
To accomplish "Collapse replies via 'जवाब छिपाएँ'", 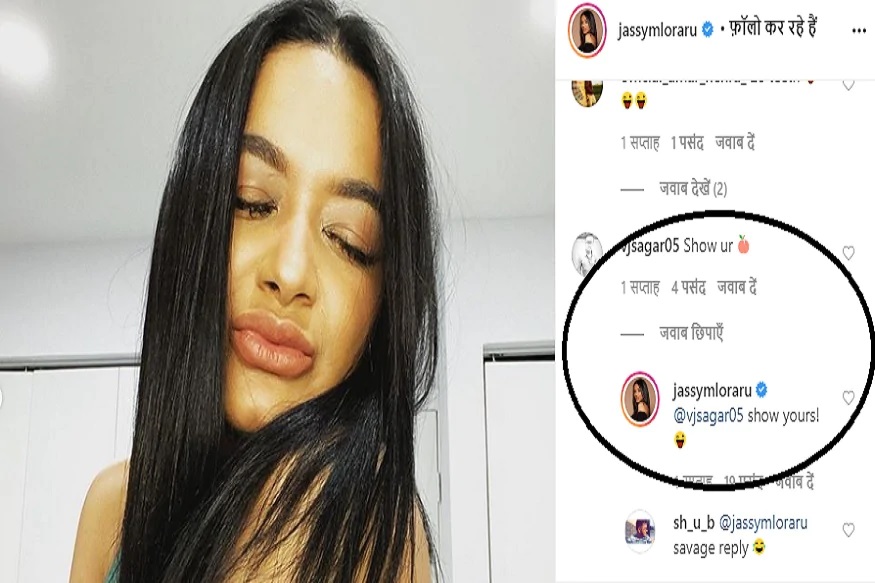I will pos(691,334).
